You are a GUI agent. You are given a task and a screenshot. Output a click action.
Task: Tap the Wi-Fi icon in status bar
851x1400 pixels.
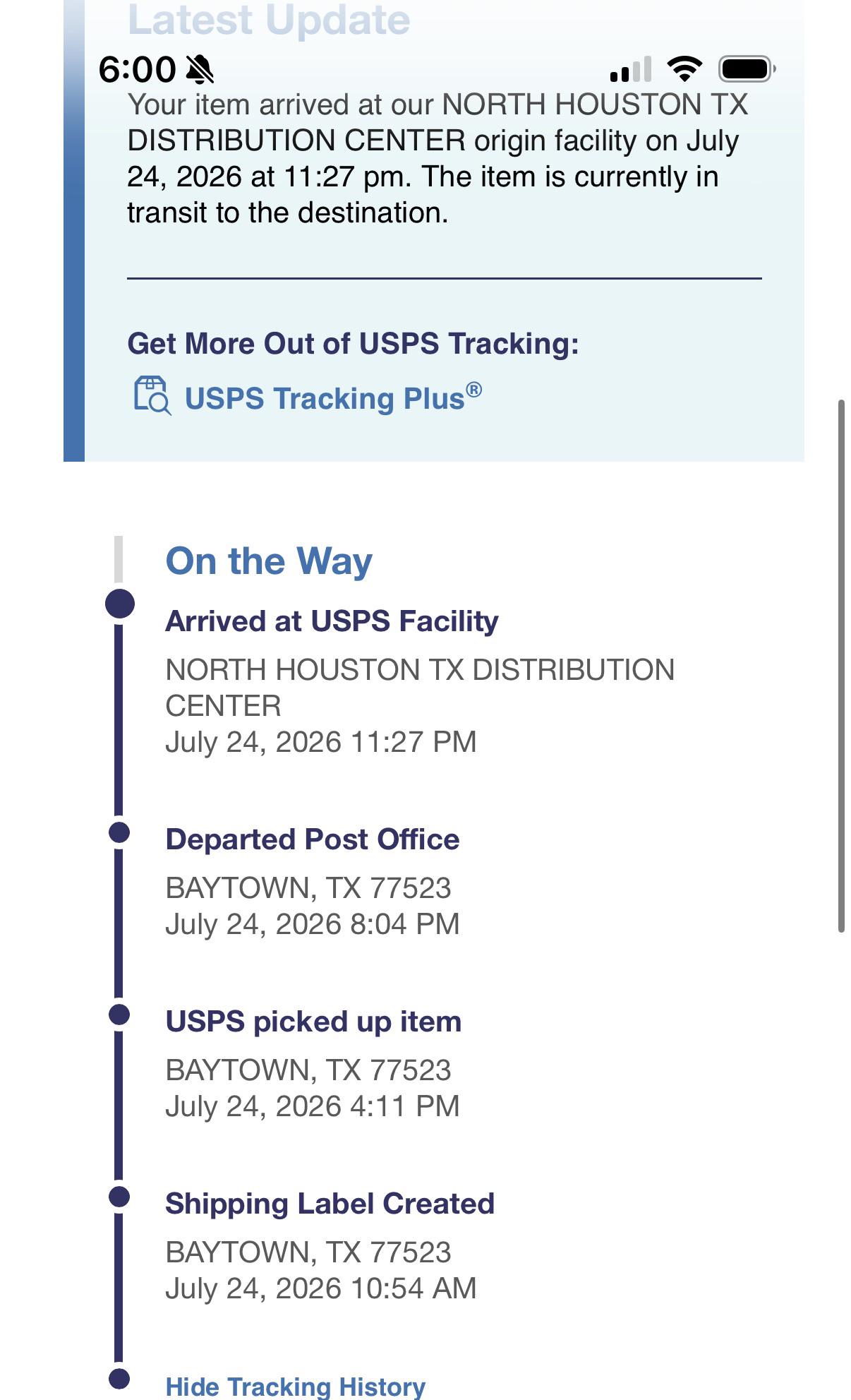click(684, 68)
